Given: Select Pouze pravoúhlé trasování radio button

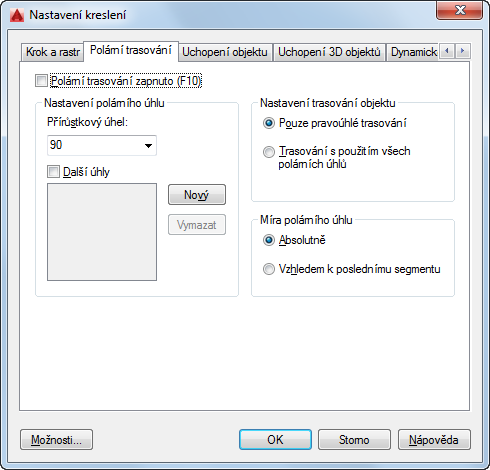Looking at the screenshot, I should point(269,123).
